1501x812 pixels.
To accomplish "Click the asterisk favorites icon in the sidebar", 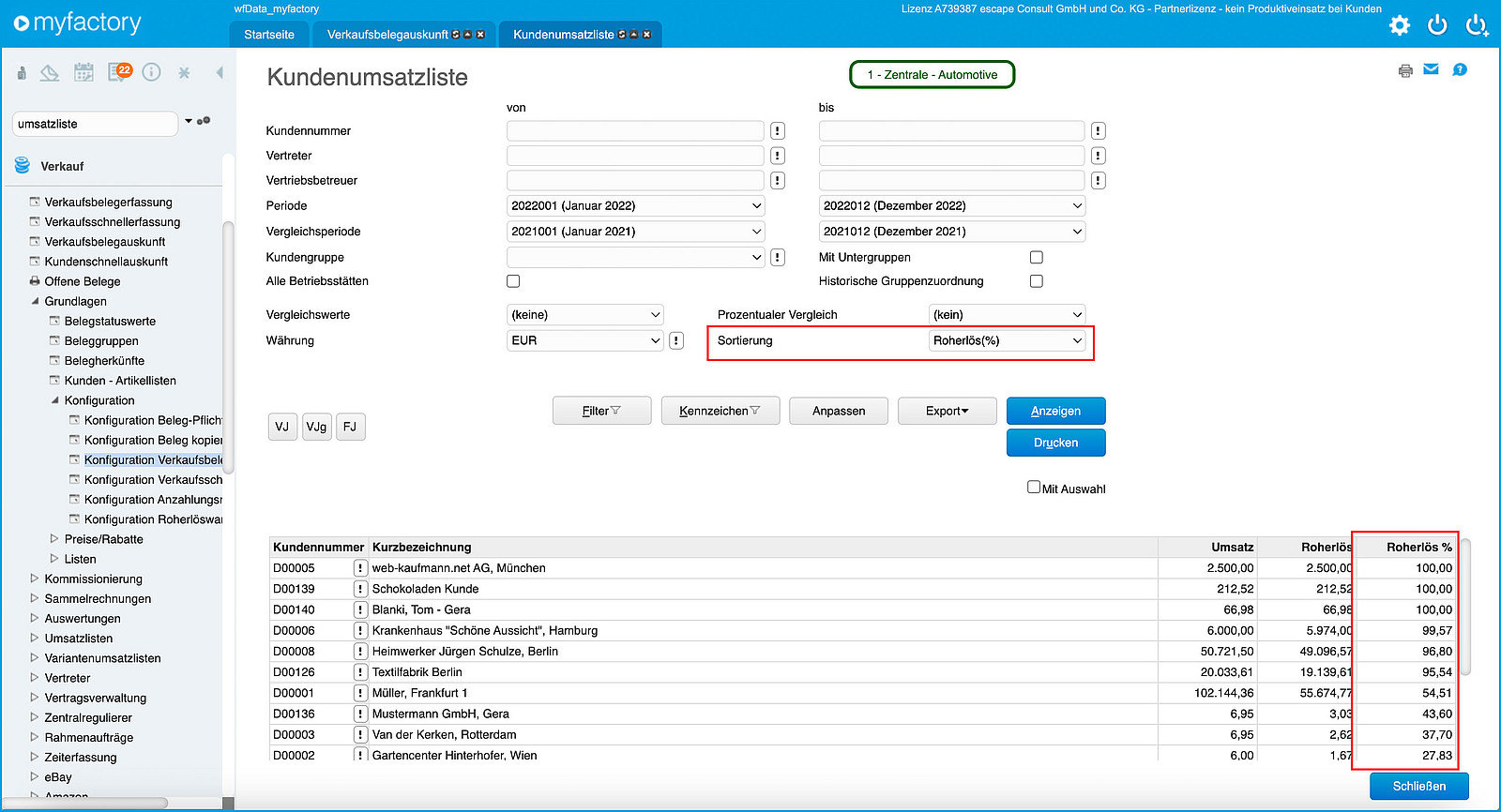I will 184,72.
